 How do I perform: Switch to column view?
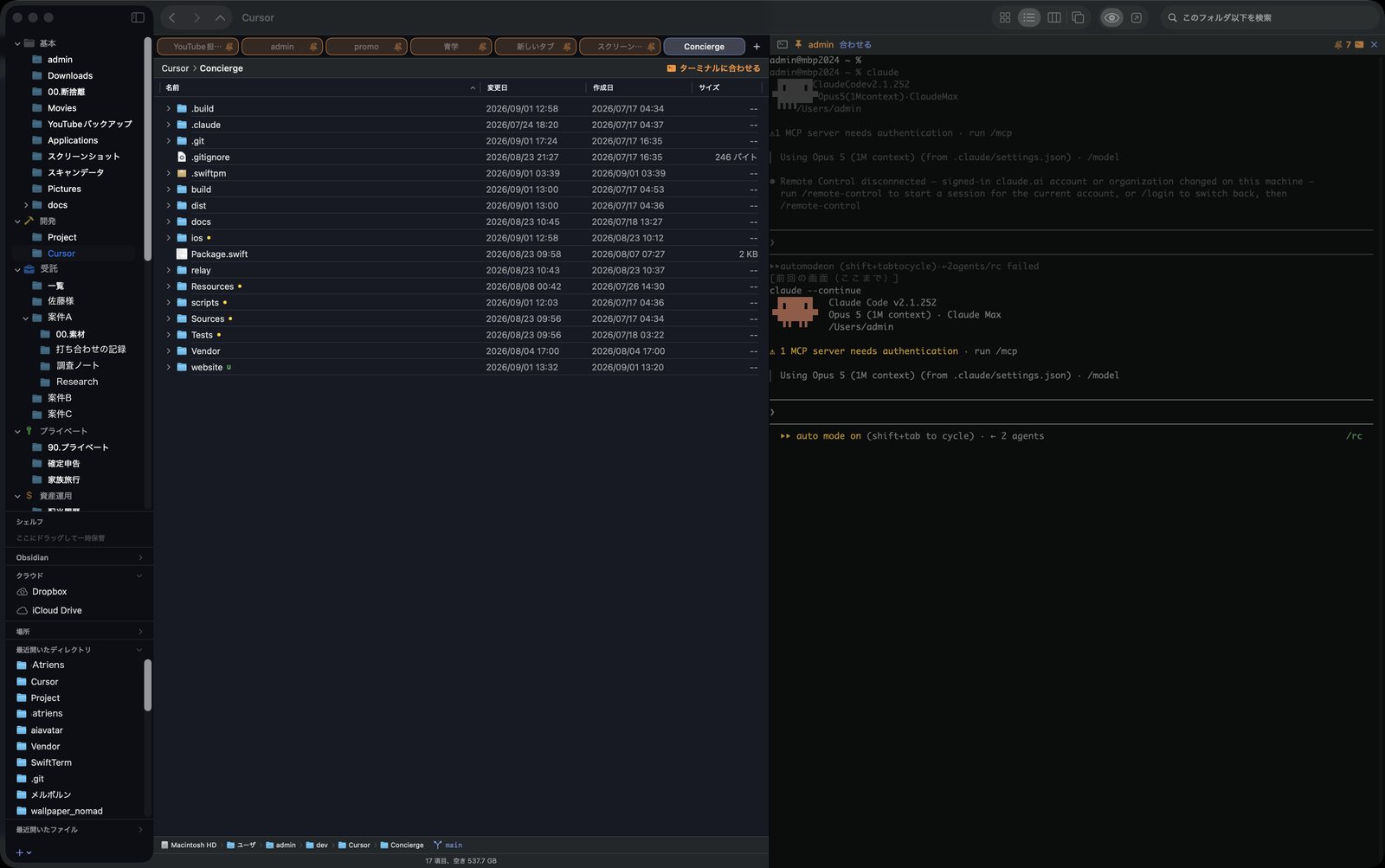(x=1053, y=17)
